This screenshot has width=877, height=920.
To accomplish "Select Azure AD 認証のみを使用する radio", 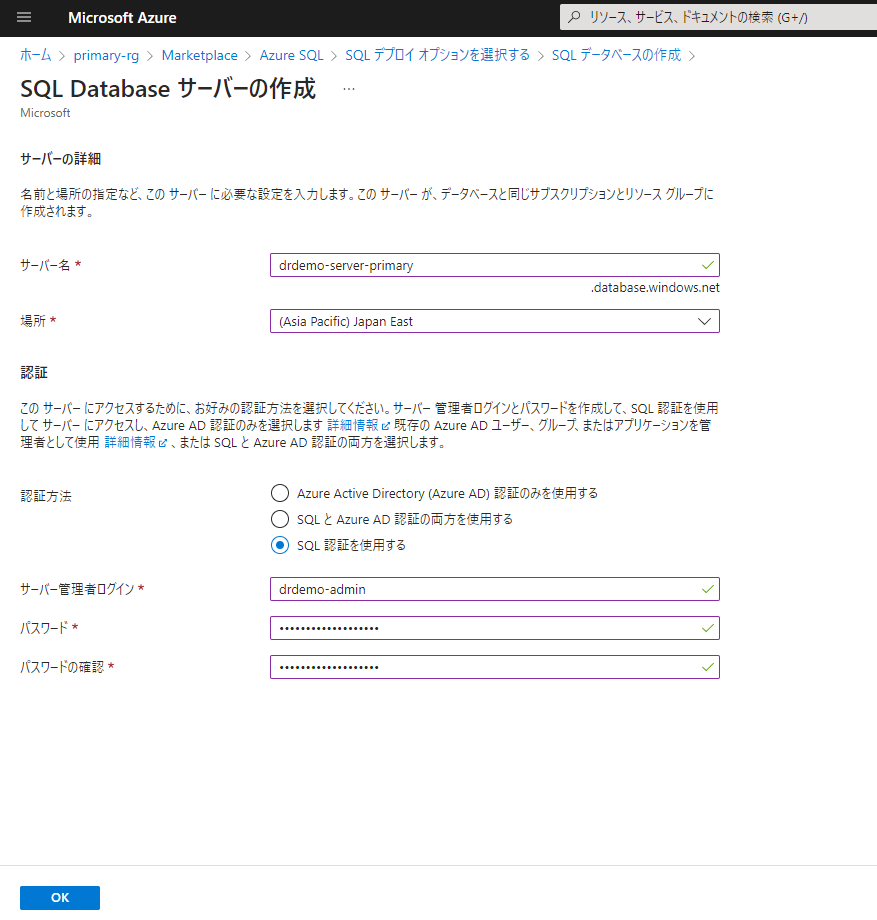I will [280, 493].
